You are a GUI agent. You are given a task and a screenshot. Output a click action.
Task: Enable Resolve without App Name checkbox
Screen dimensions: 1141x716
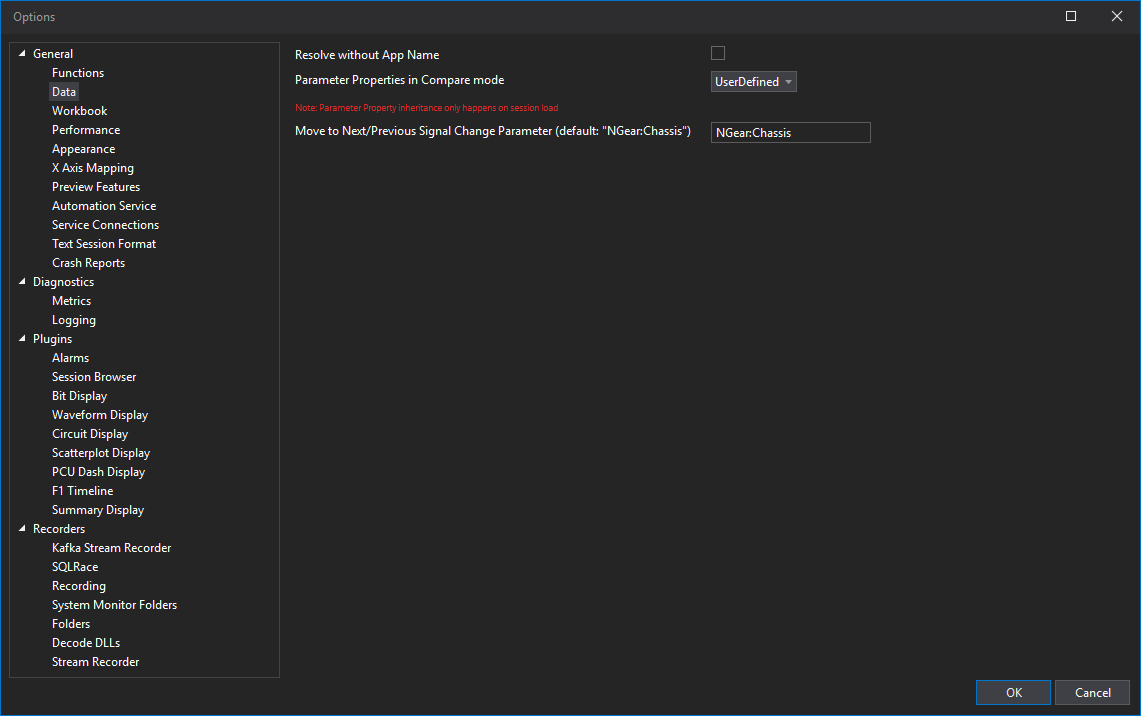(x=717, y=53)
